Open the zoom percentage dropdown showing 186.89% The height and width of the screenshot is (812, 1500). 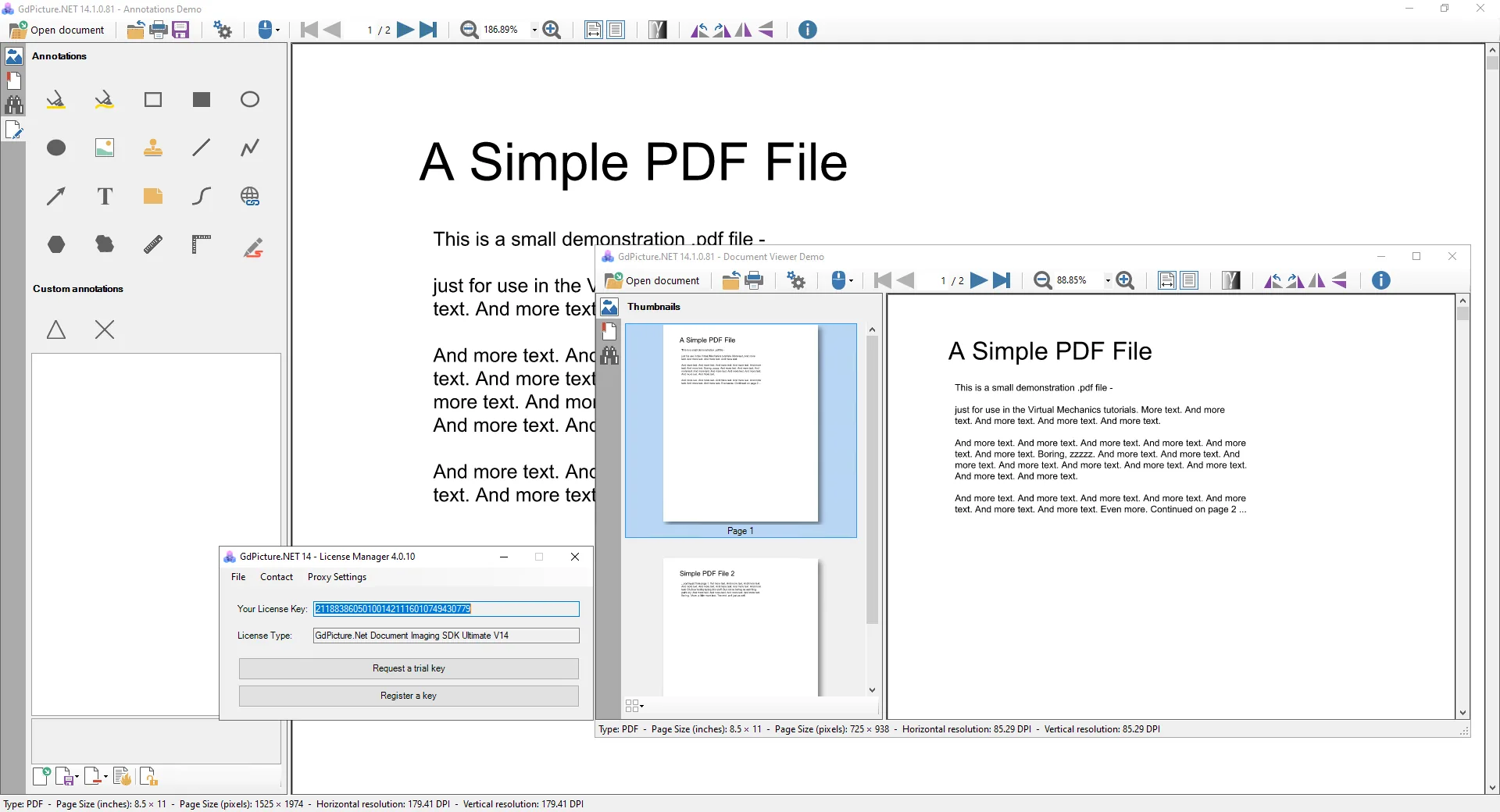pyautogui.click(x=534, y=30)
